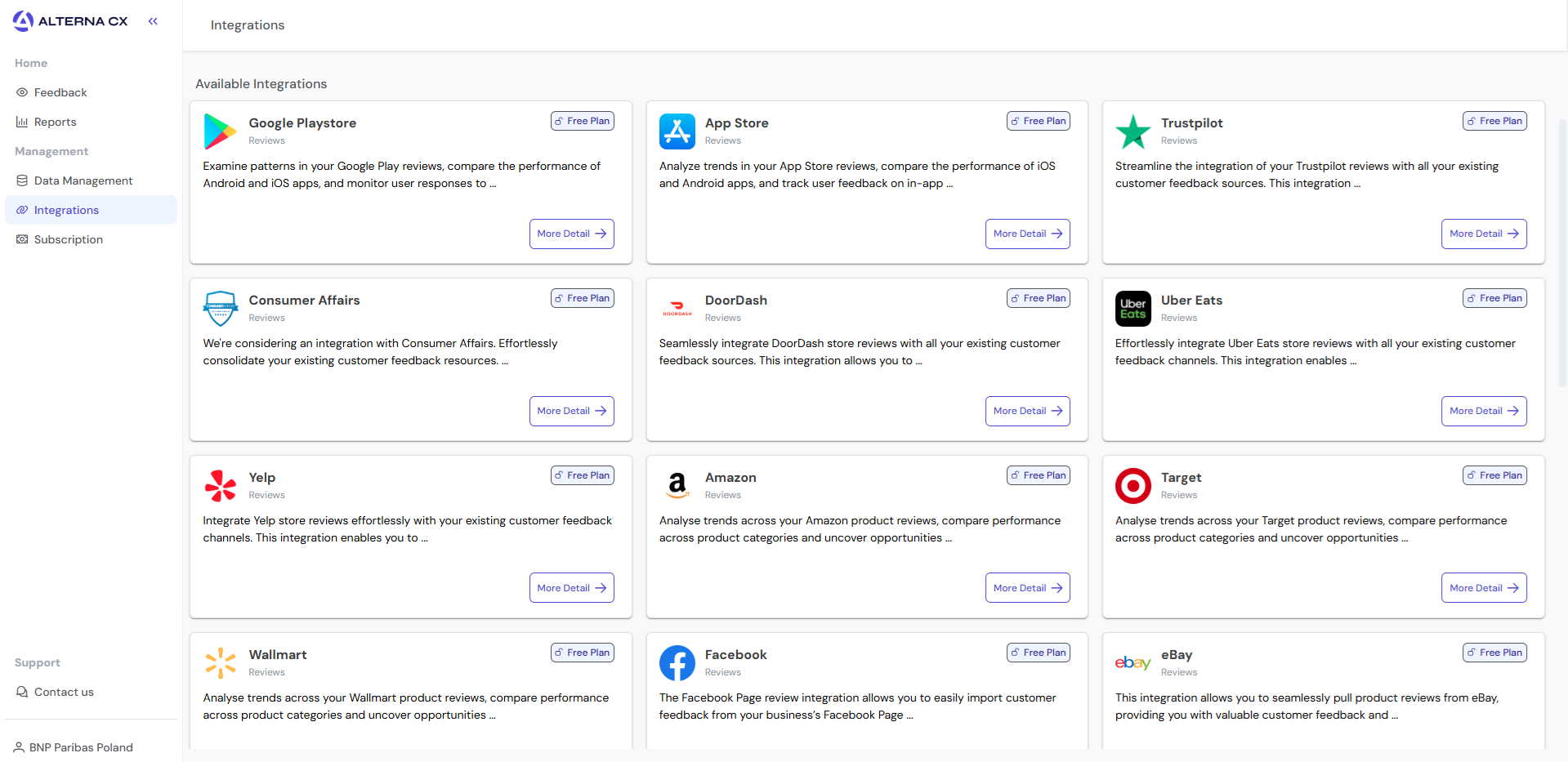Open More Detail for DoorDash

1027,411
